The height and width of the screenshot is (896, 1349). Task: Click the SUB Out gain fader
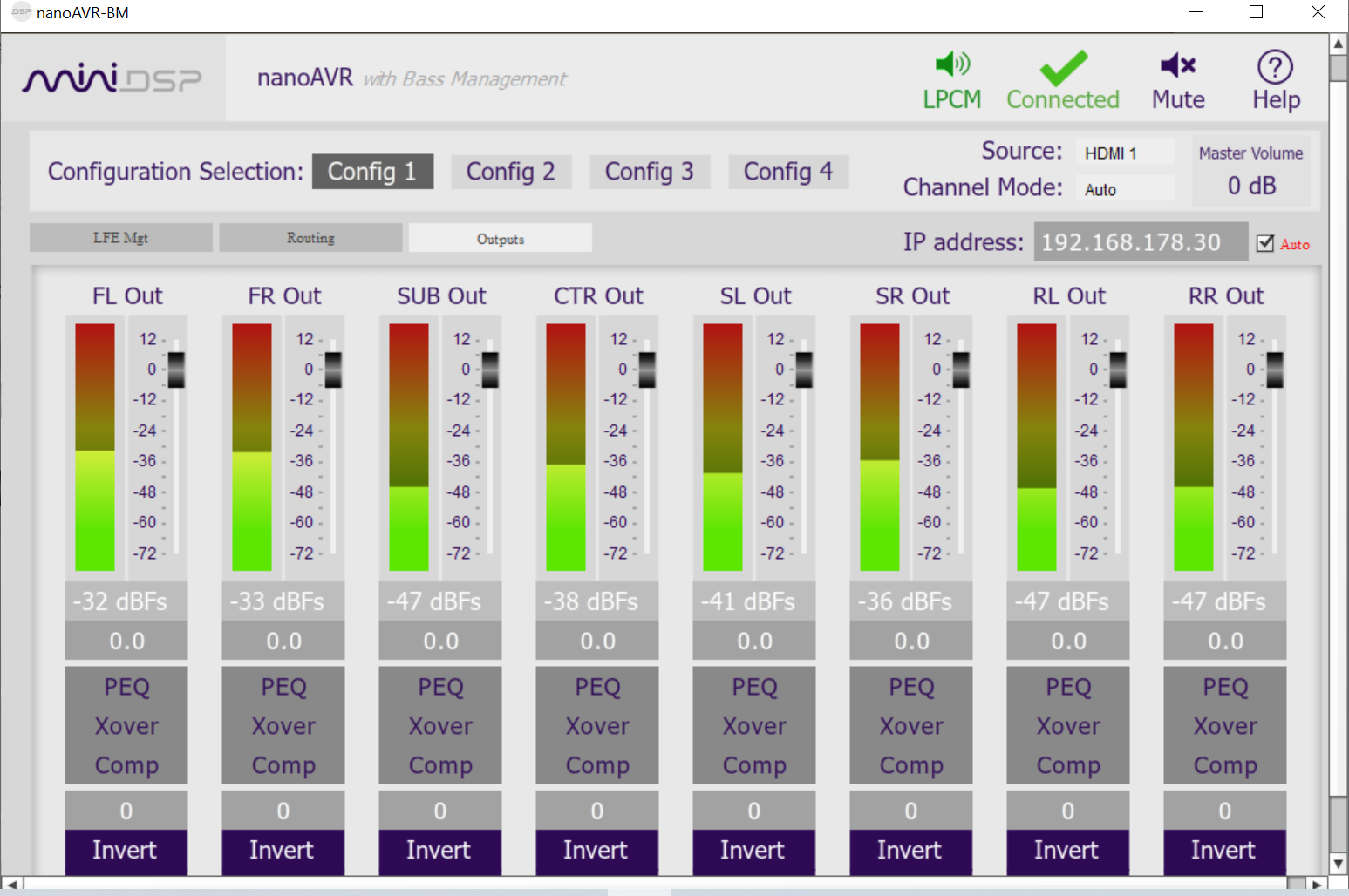point(490,370)
